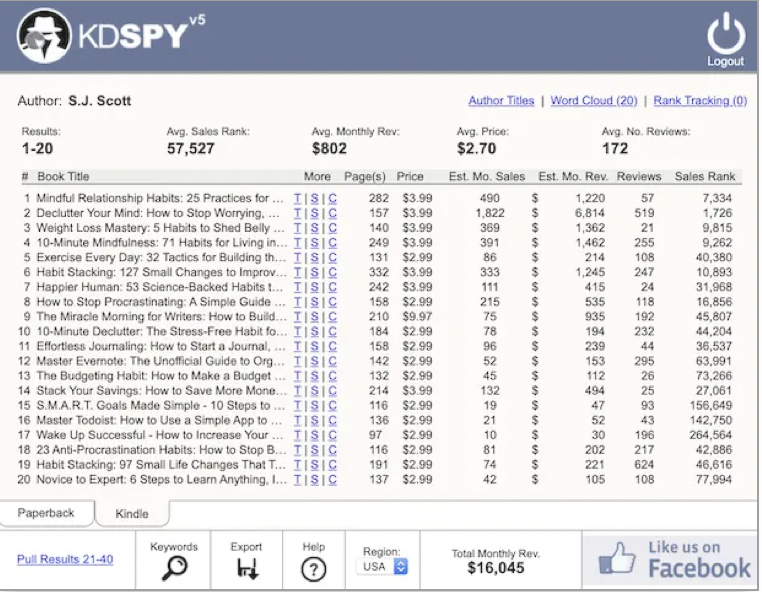The image size is (762, 592).
Task: Click S link for Stack Your Savings
Action: coord(314,391)
